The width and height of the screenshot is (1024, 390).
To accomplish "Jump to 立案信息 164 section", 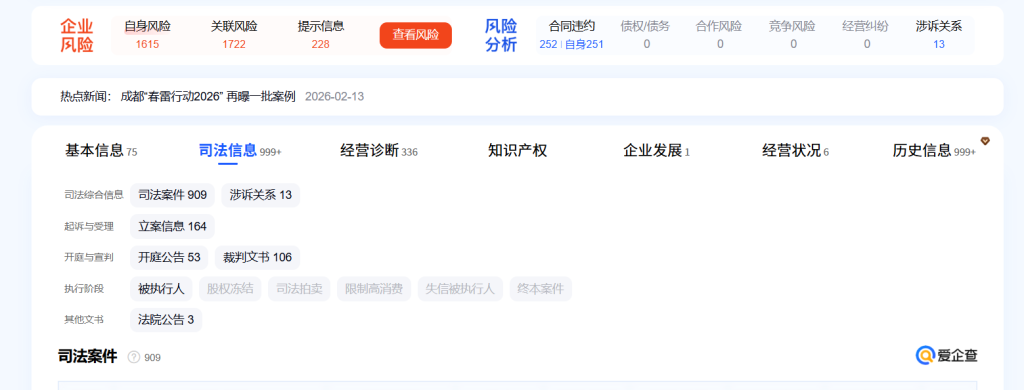I will click(x=172, y=226).
